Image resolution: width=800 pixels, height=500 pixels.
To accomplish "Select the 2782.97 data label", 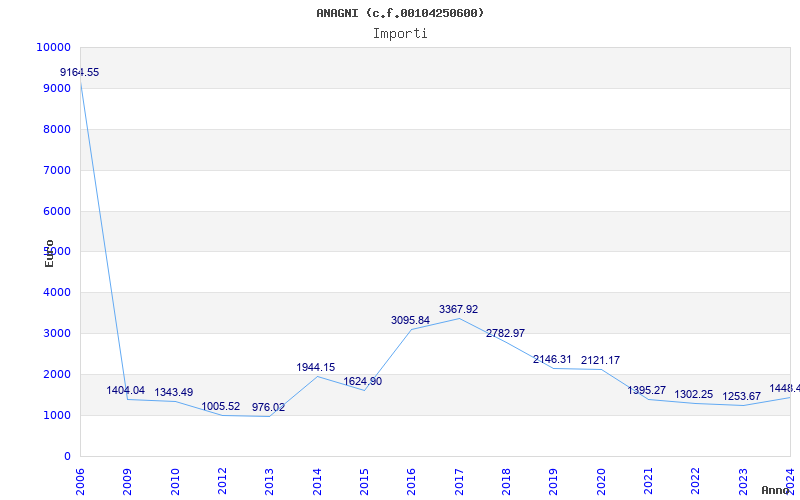I will [505, 334].
